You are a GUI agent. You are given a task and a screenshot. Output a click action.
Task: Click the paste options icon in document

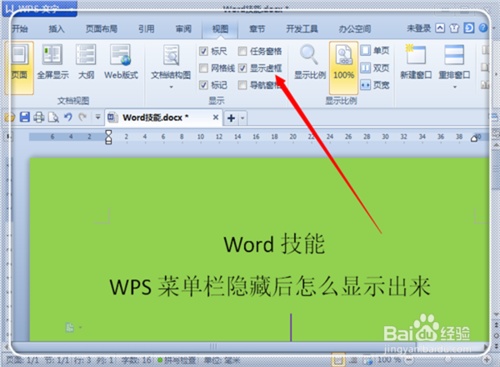point(70,327)
